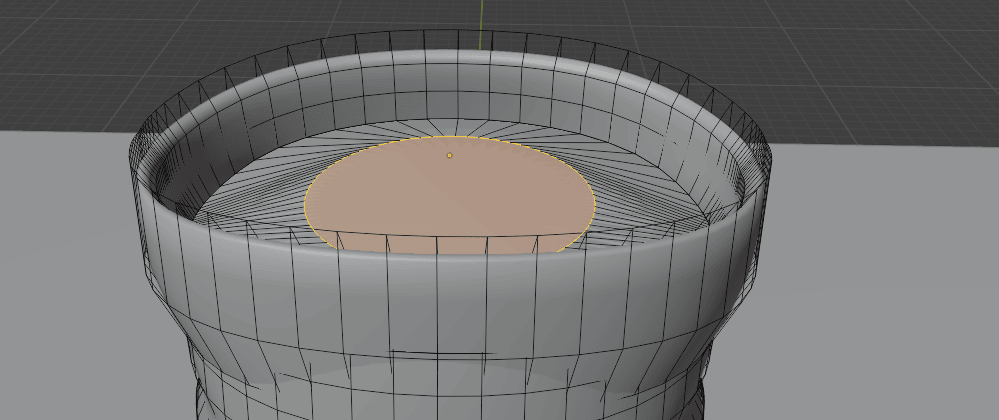Click the face center dot on selected face
Image resolution: width=999 pixels, height=420 pixels.
click(450, 155)
